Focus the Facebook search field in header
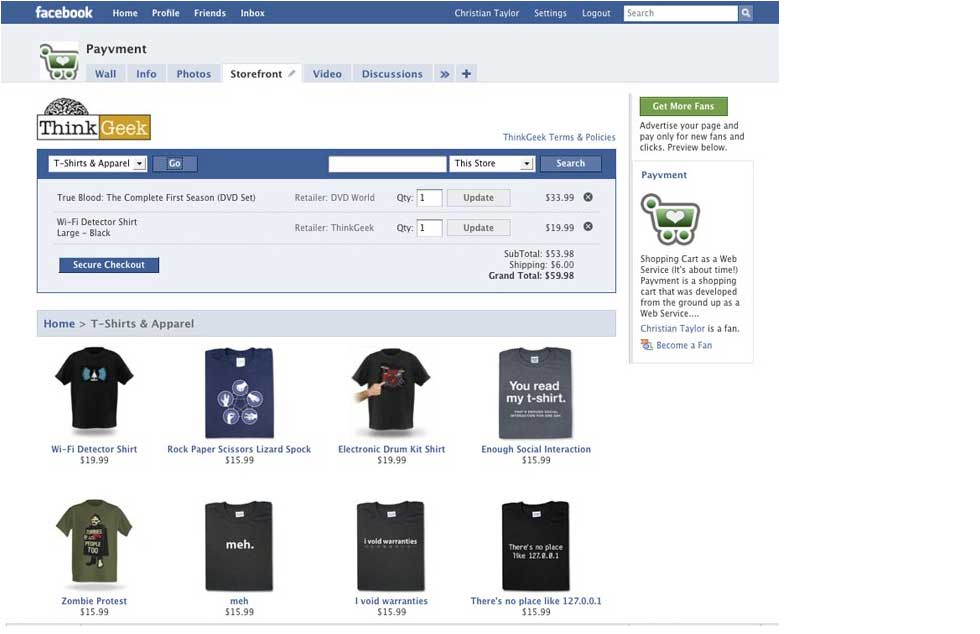Screen dimensions: 980x634 [x=681, y=13]
